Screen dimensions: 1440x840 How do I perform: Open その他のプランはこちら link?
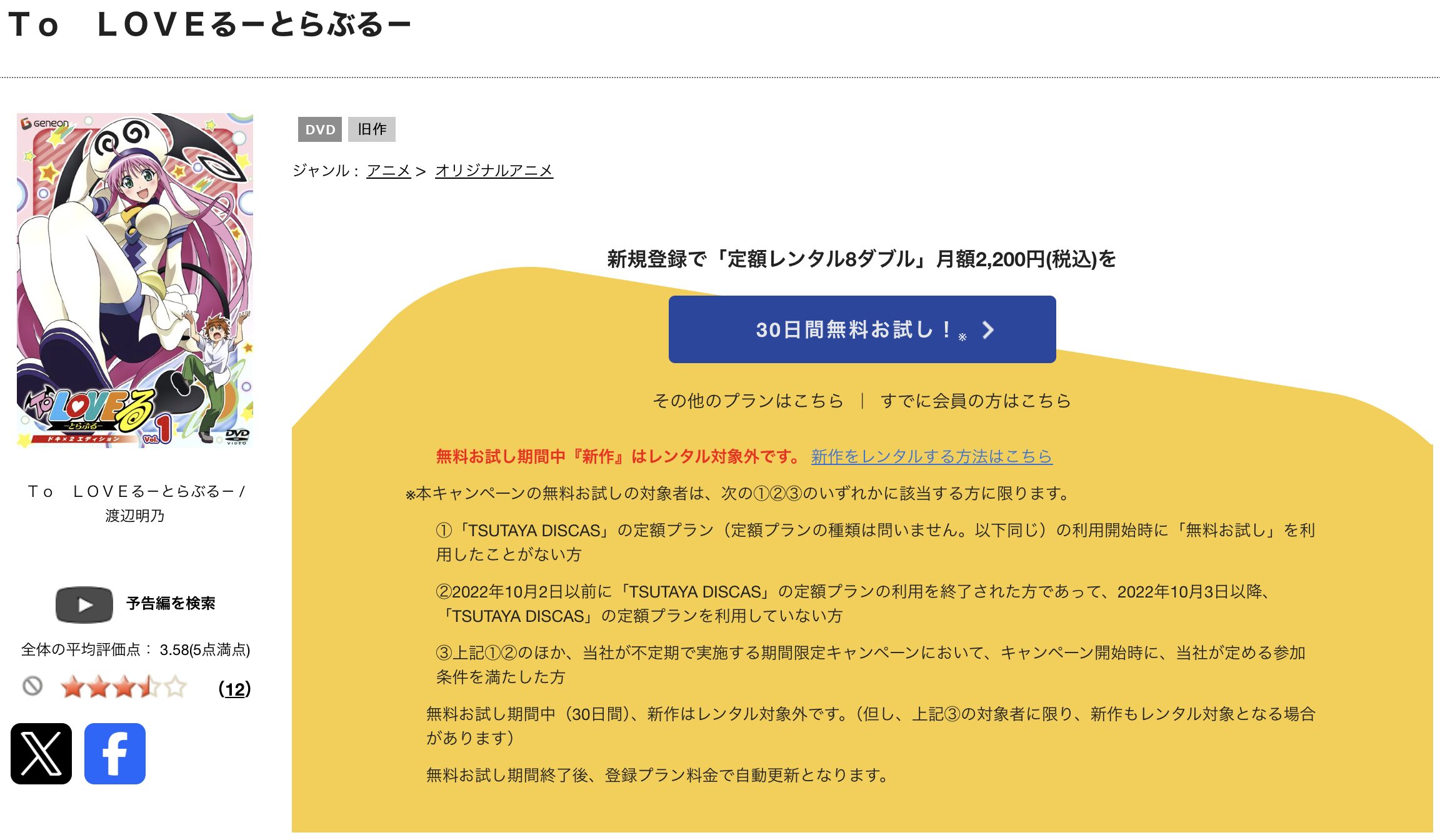coord(748,401)
